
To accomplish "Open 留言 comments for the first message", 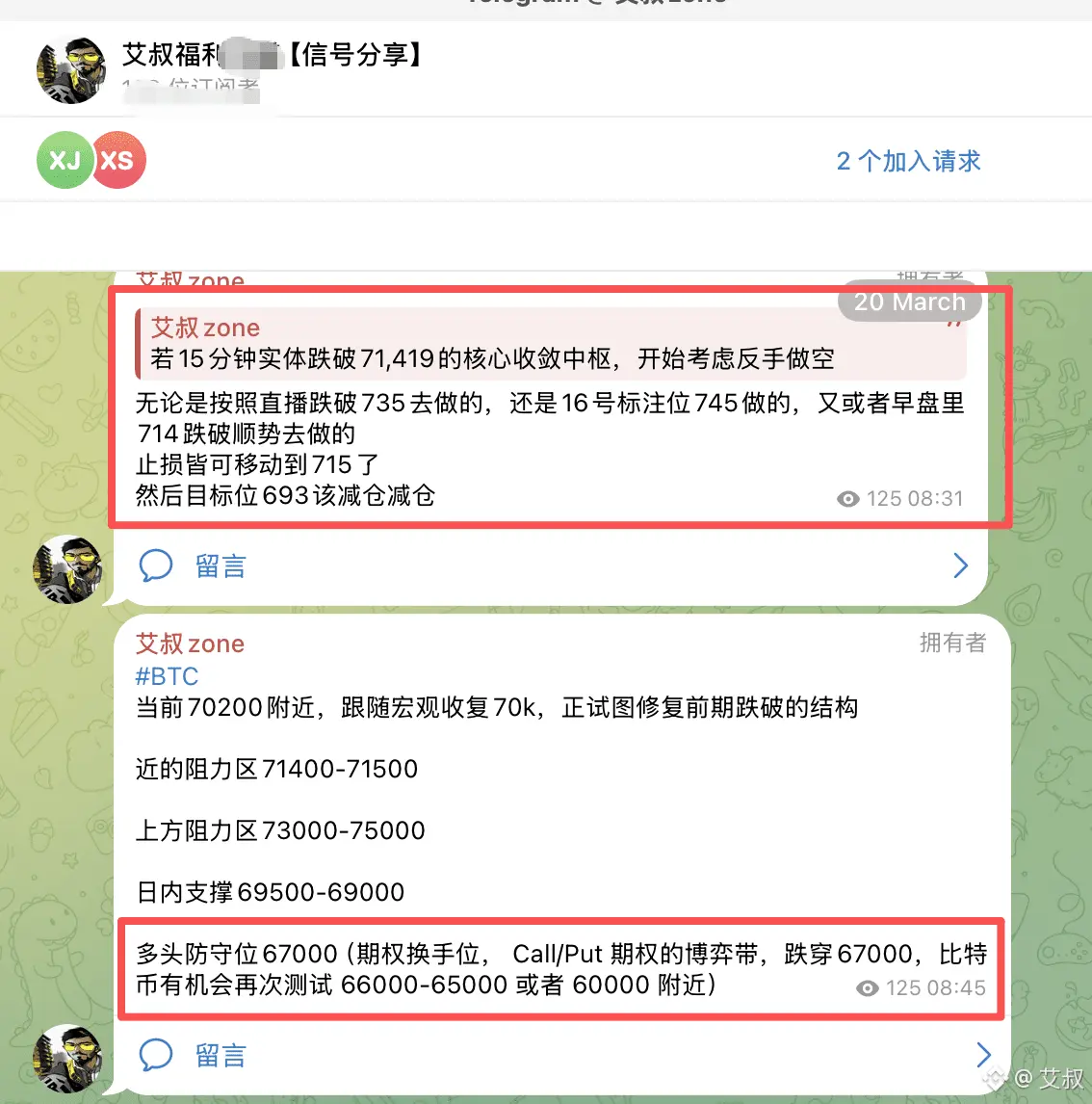I will pyautogui.click(x=221, y=566).
